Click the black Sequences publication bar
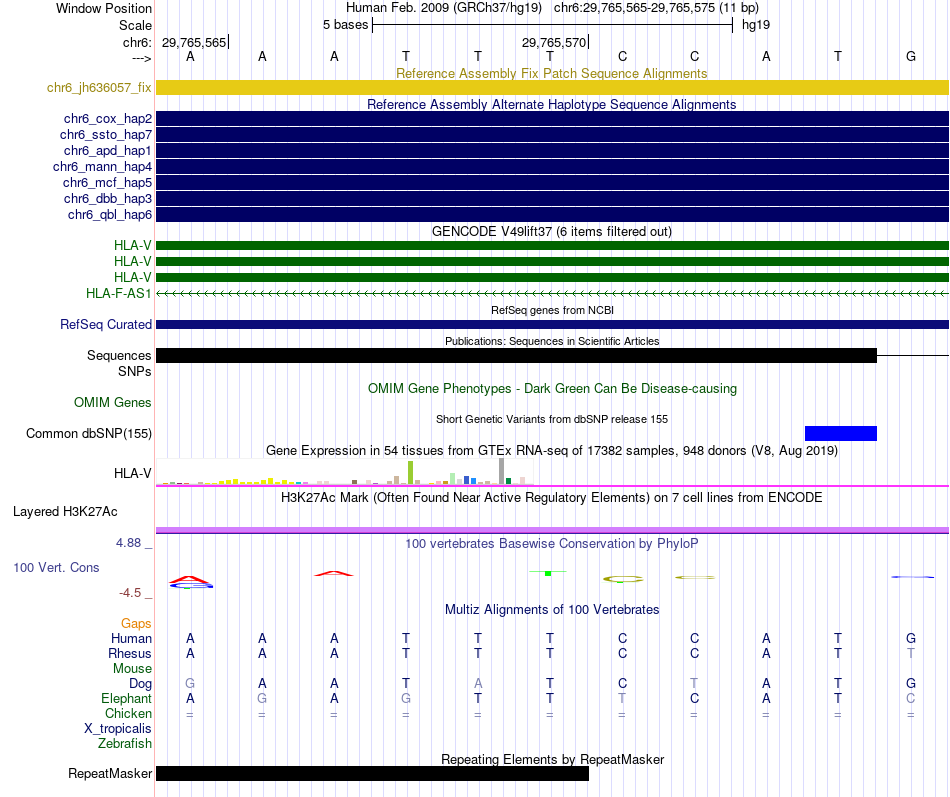The image size is (950, 797). tap(516, 355)
